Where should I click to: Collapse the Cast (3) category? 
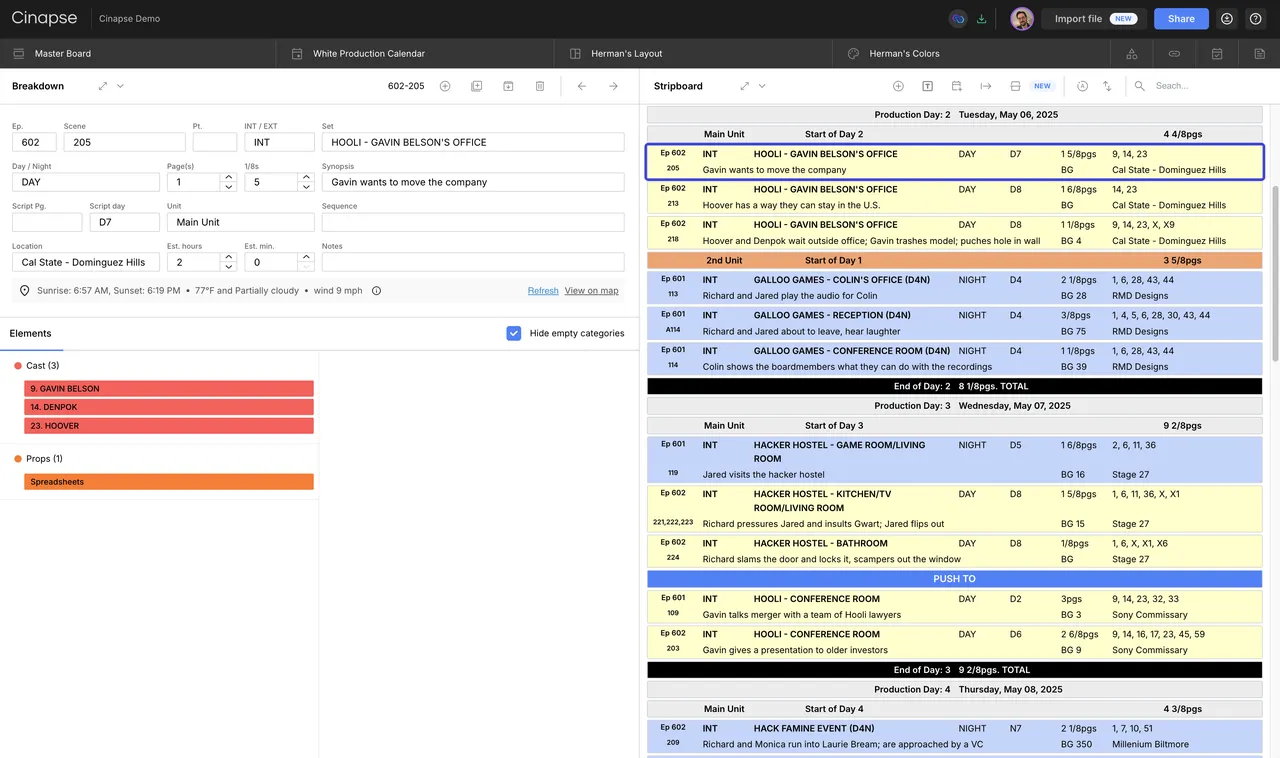[37, 366]
